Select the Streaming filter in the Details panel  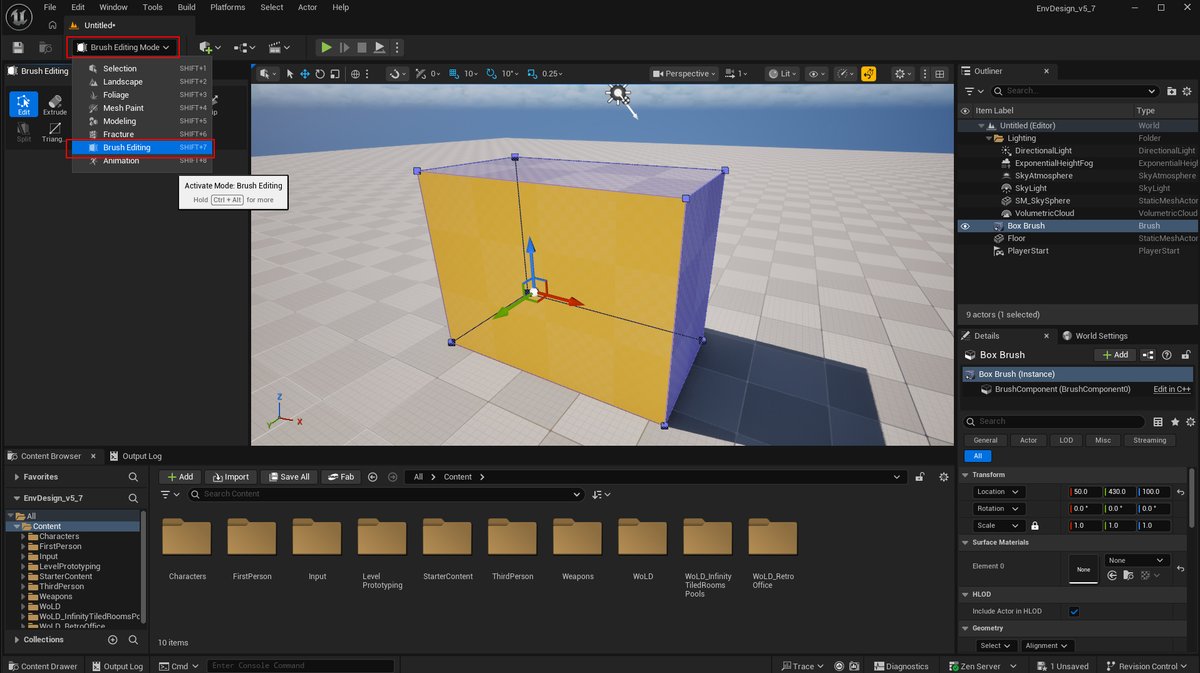pos(1149,440)
